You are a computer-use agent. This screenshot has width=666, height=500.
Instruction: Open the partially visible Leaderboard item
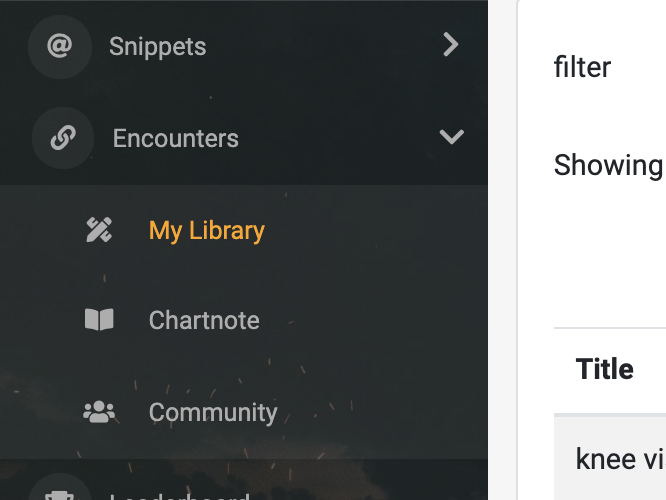pyautogui.click(x=180, y=496)
